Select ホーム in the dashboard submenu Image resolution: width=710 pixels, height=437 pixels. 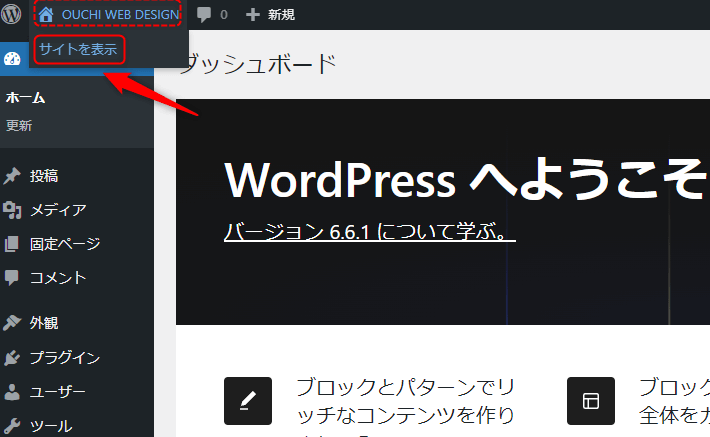click(25, 97)
